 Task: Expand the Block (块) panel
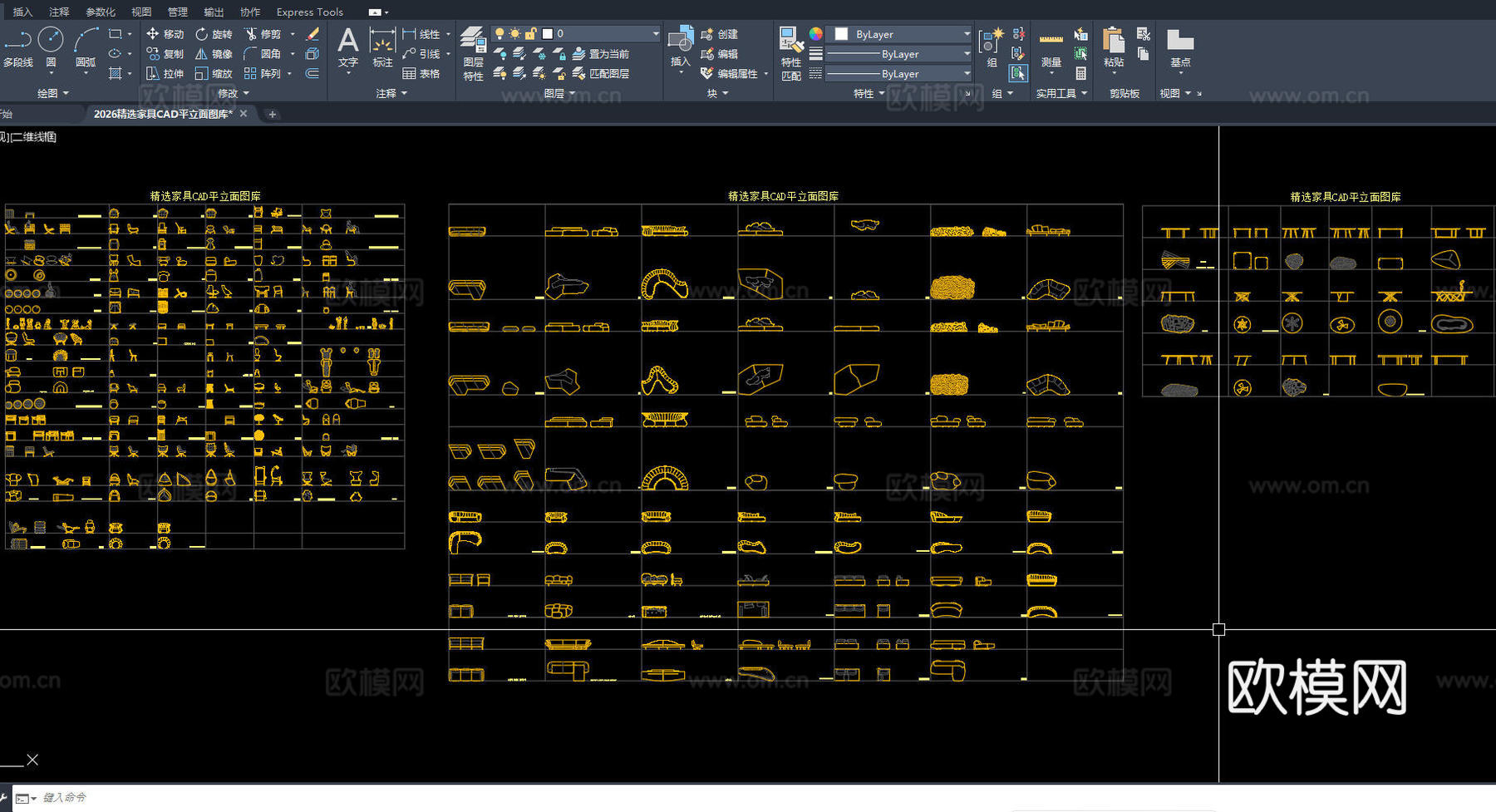[717, 93]
